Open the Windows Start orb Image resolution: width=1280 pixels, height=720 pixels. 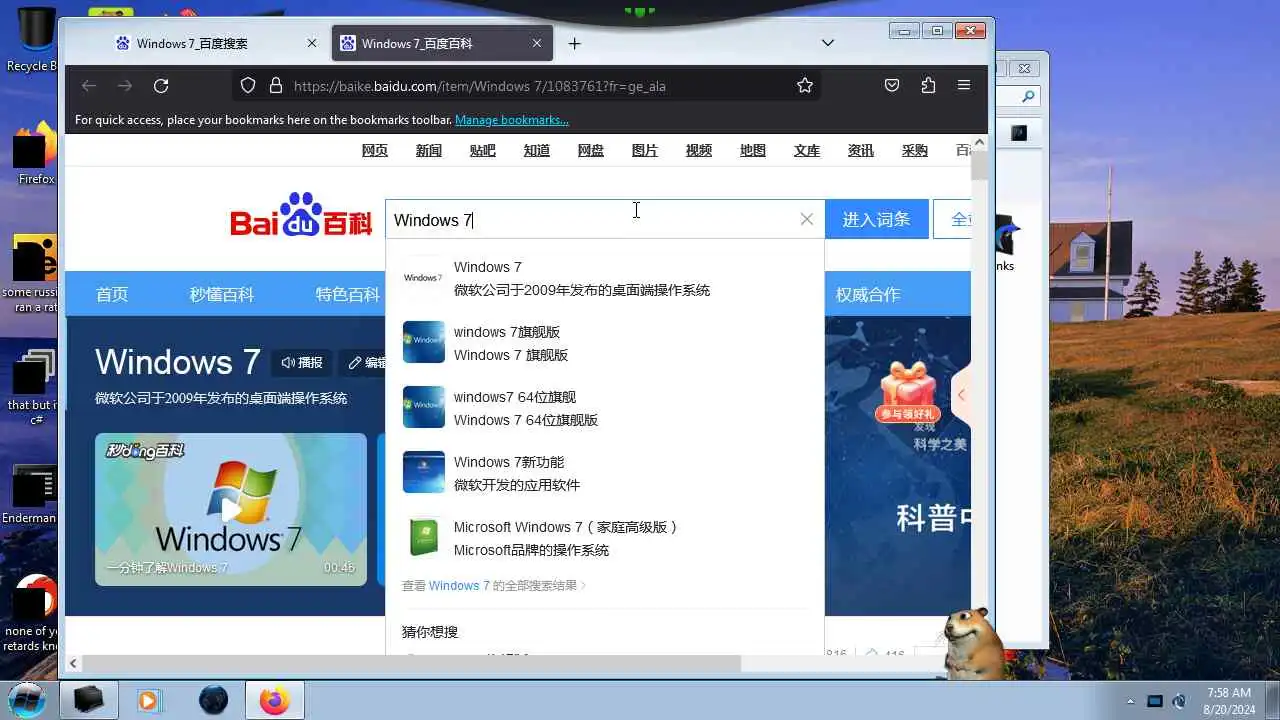coord(27,699)
